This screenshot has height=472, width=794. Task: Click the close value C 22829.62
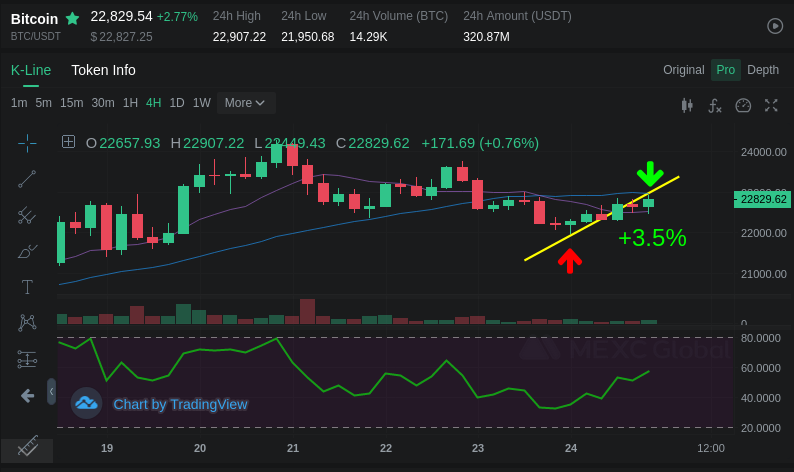373,143
